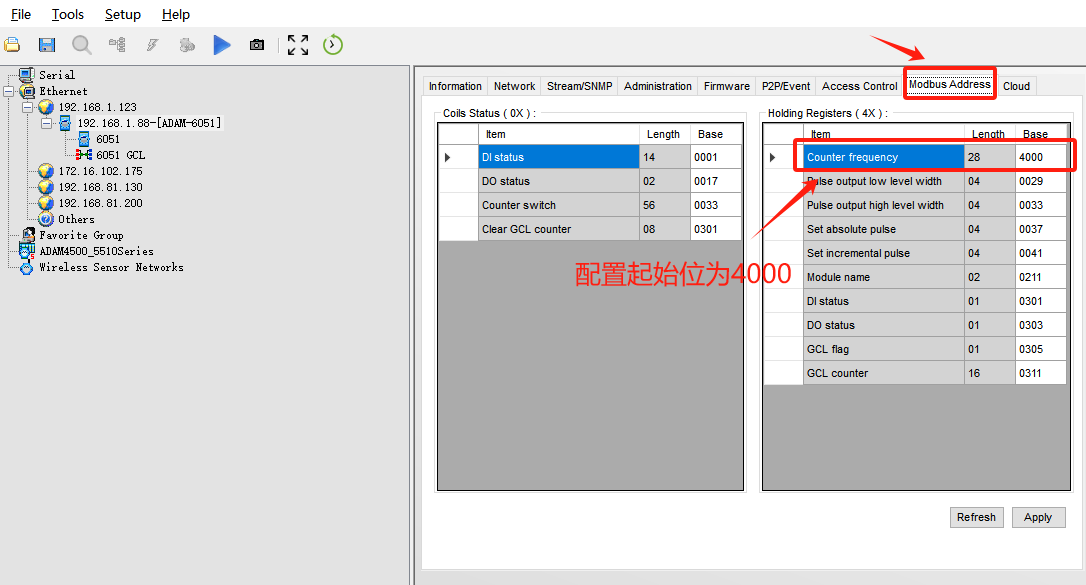Click the Base cell showing 4000
Screen dimensions: 1086x585
tap(1044, 157)
